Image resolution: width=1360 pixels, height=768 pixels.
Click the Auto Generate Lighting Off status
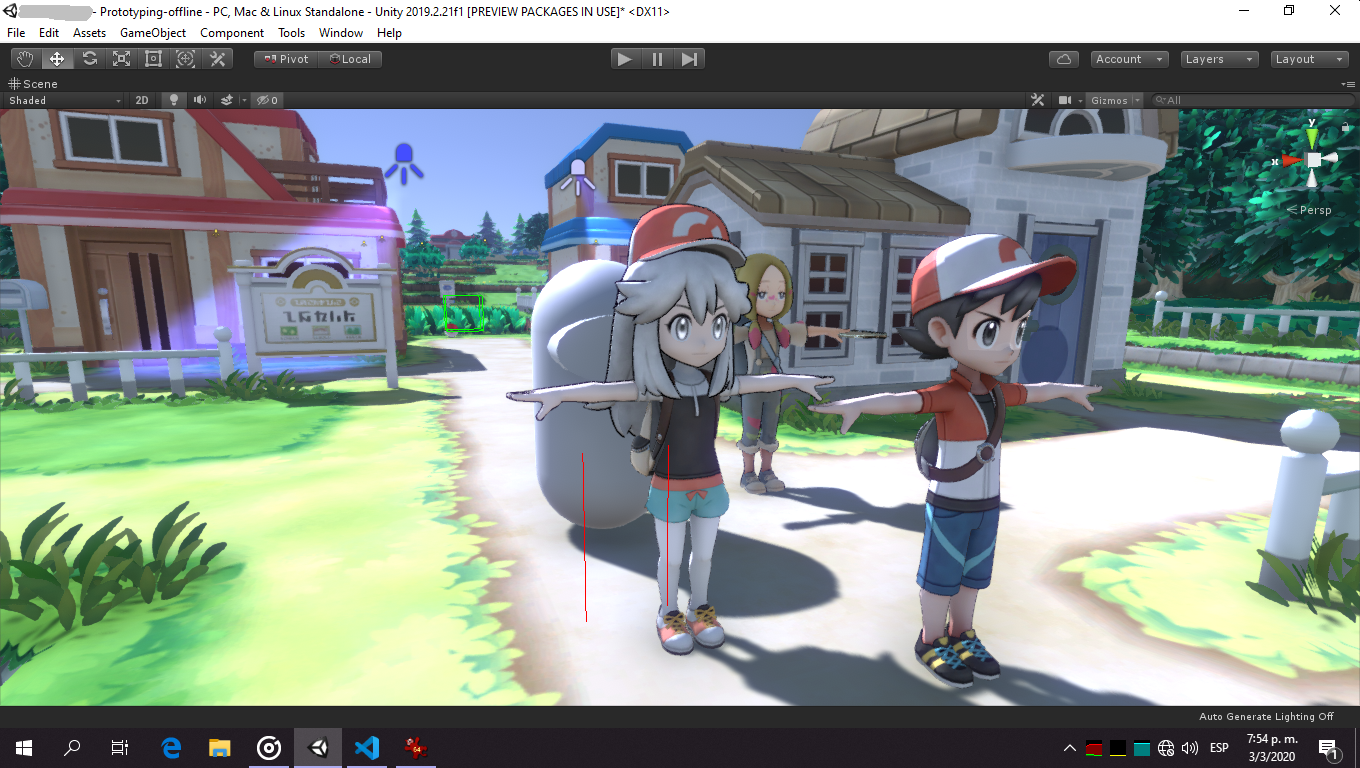(1267, 717)
